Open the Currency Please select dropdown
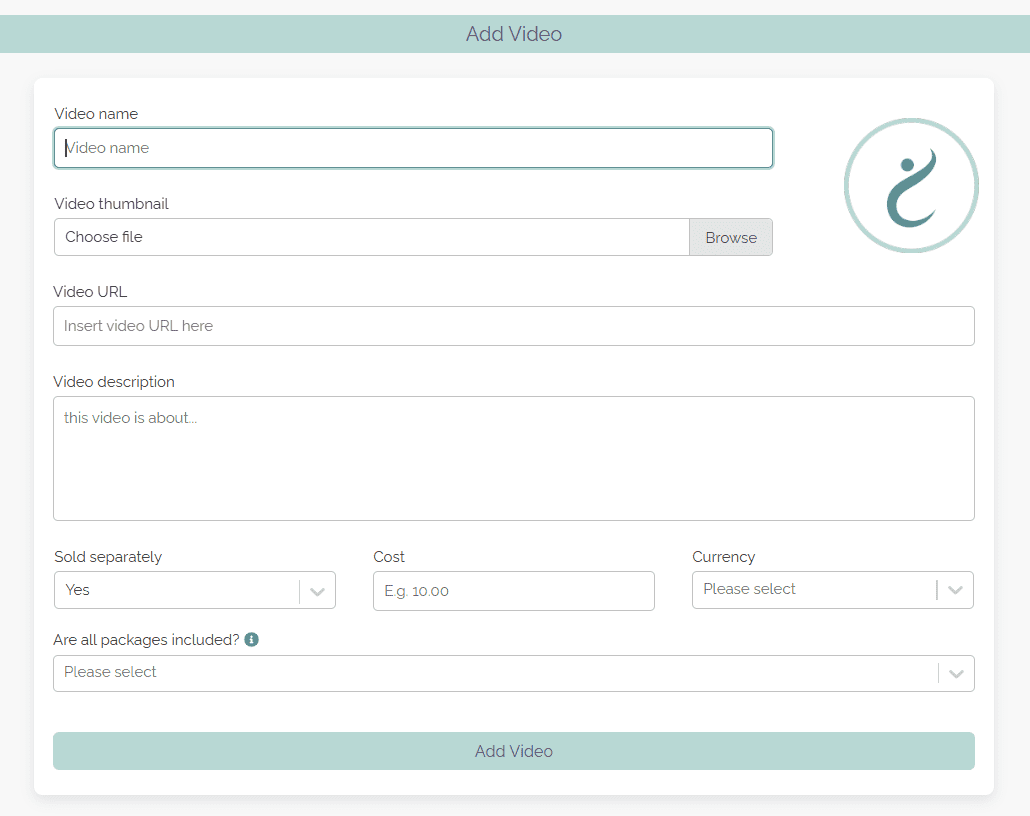 pos(814,590)
